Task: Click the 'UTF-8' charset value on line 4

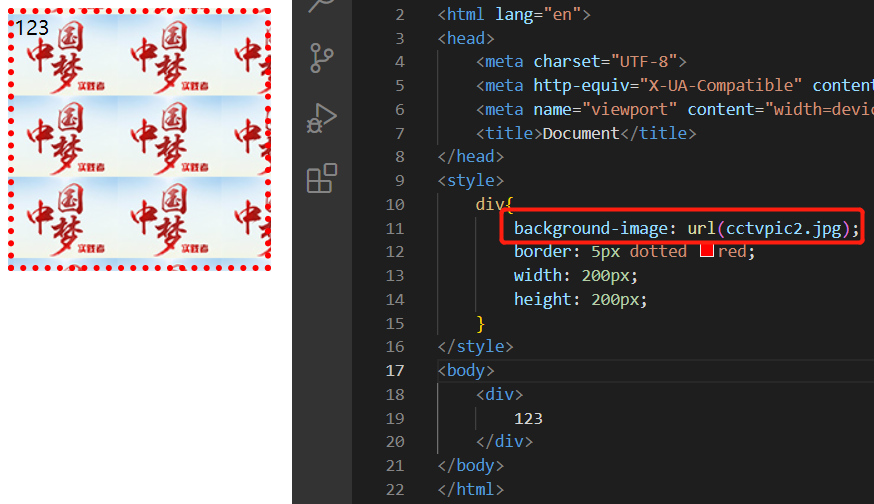Action: click(649, 61)
